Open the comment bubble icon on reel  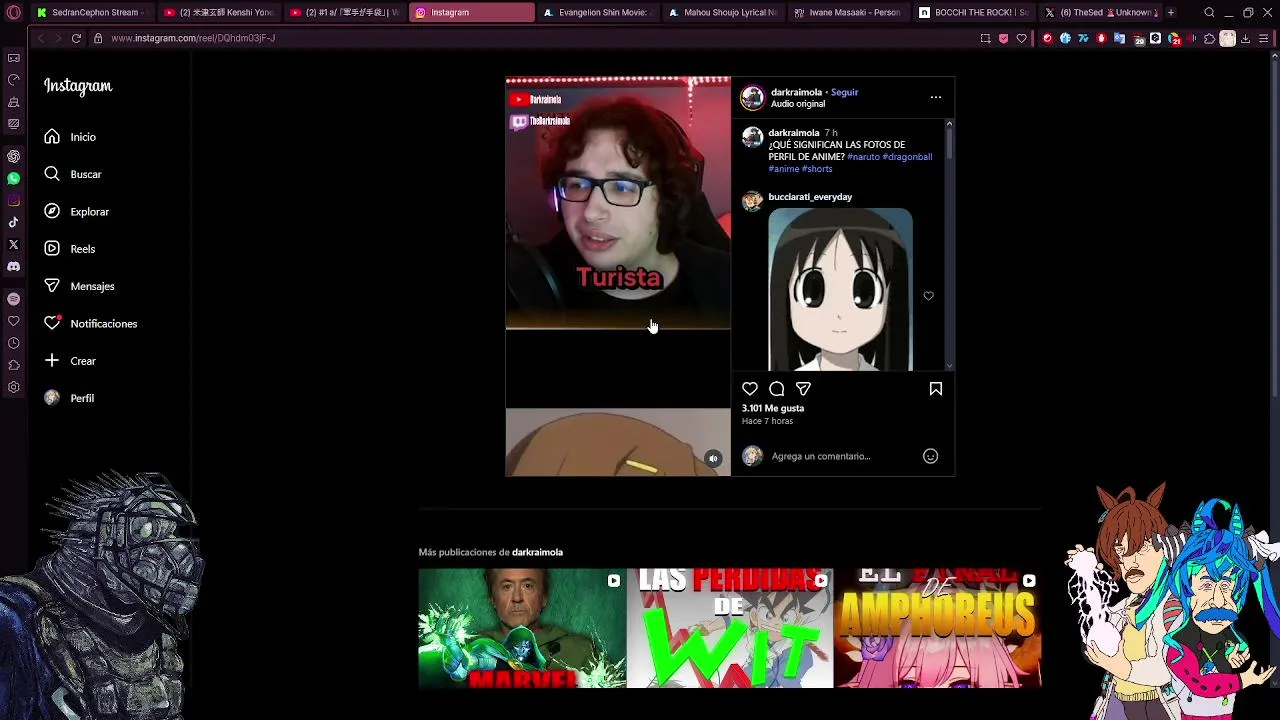tap(777, 389)
